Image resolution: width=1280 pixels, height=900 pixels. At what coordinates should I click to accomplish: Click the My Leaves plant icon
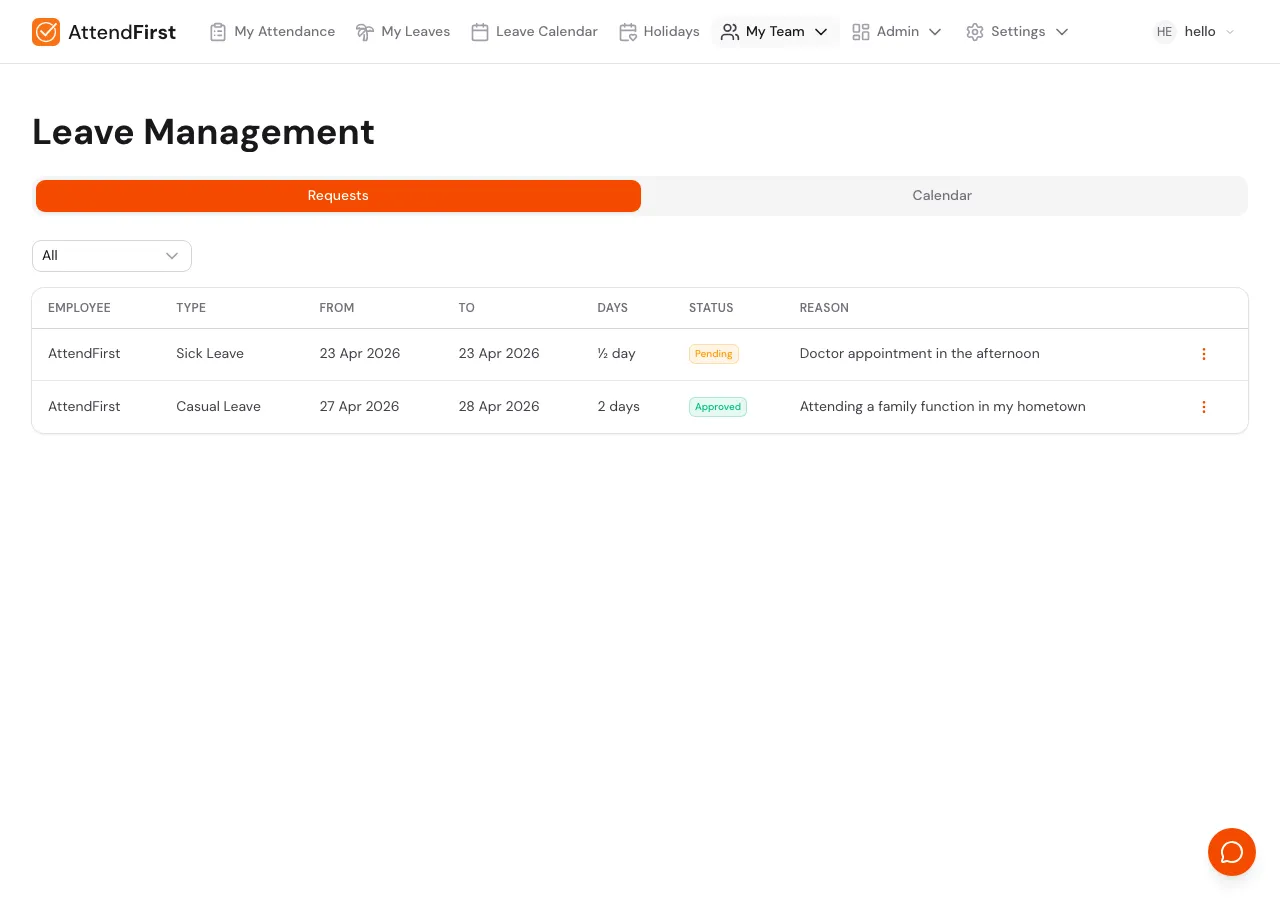365,31
